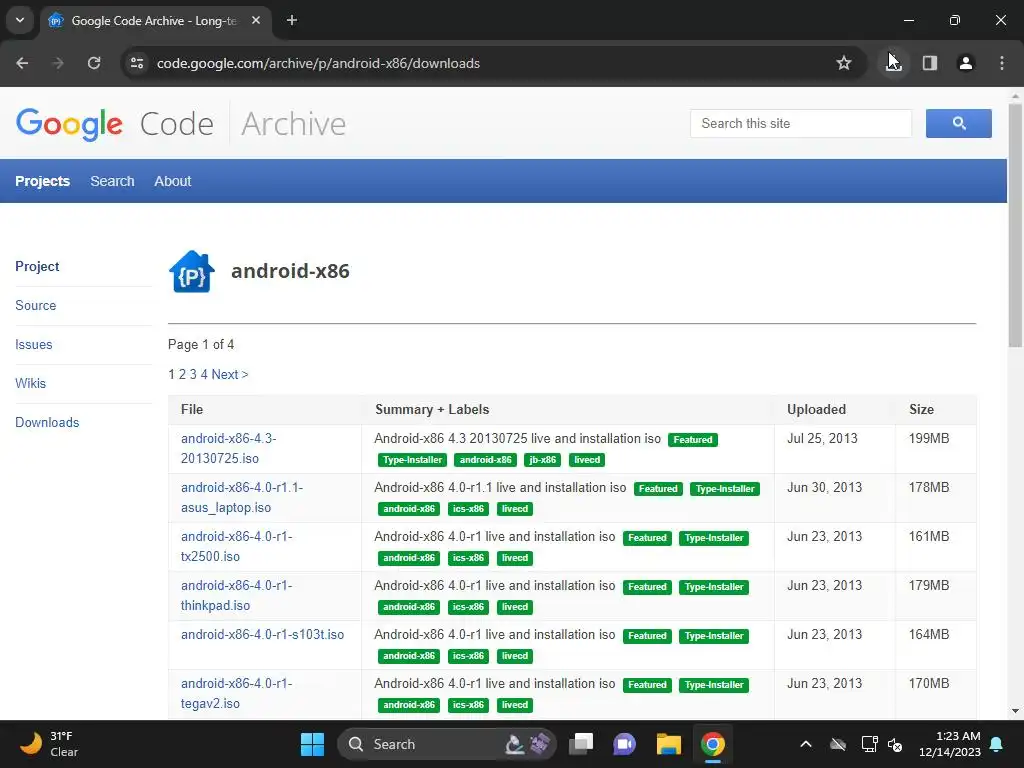Click the address bar URL
Viewport: 1024px width, 768px height.
pyautogui.click(x=318, y=63)
